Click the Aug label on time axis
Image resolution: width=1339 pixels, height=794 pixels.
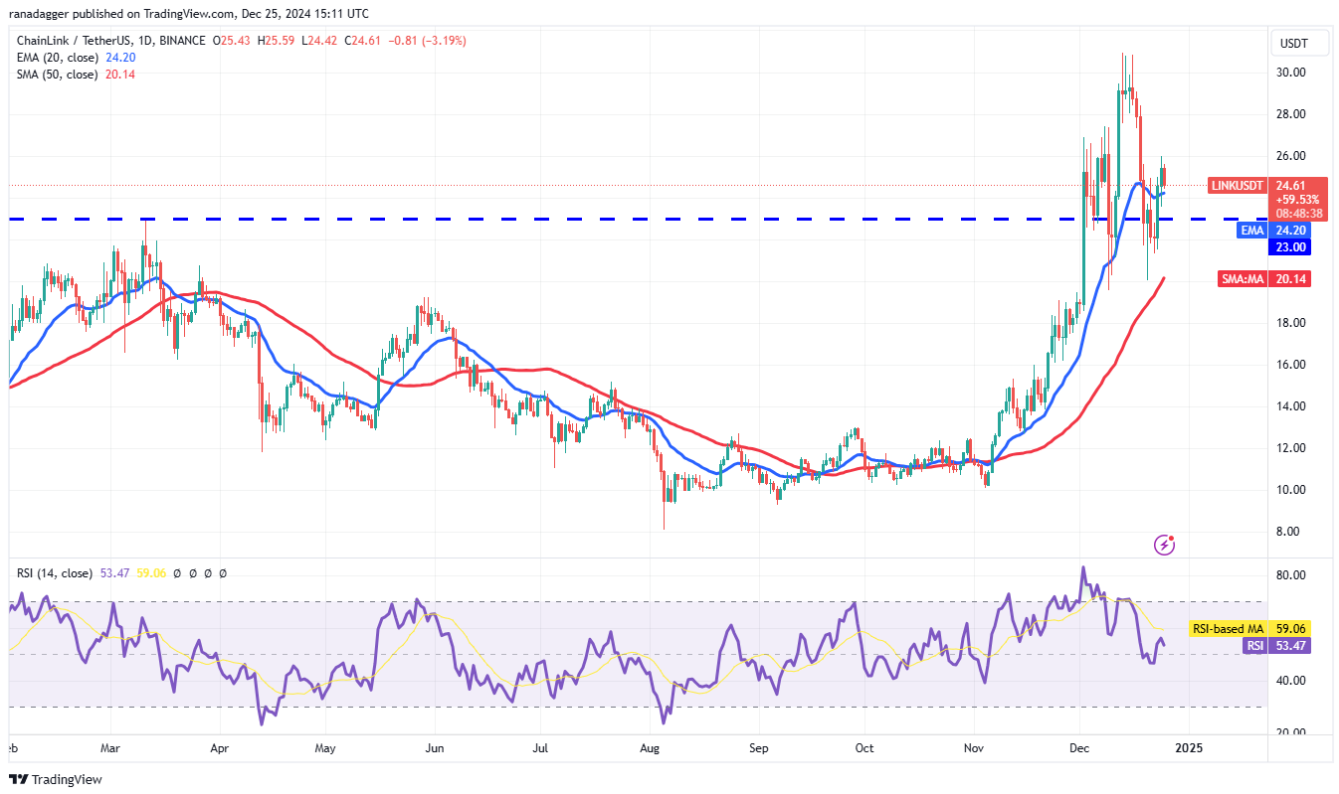650,748
